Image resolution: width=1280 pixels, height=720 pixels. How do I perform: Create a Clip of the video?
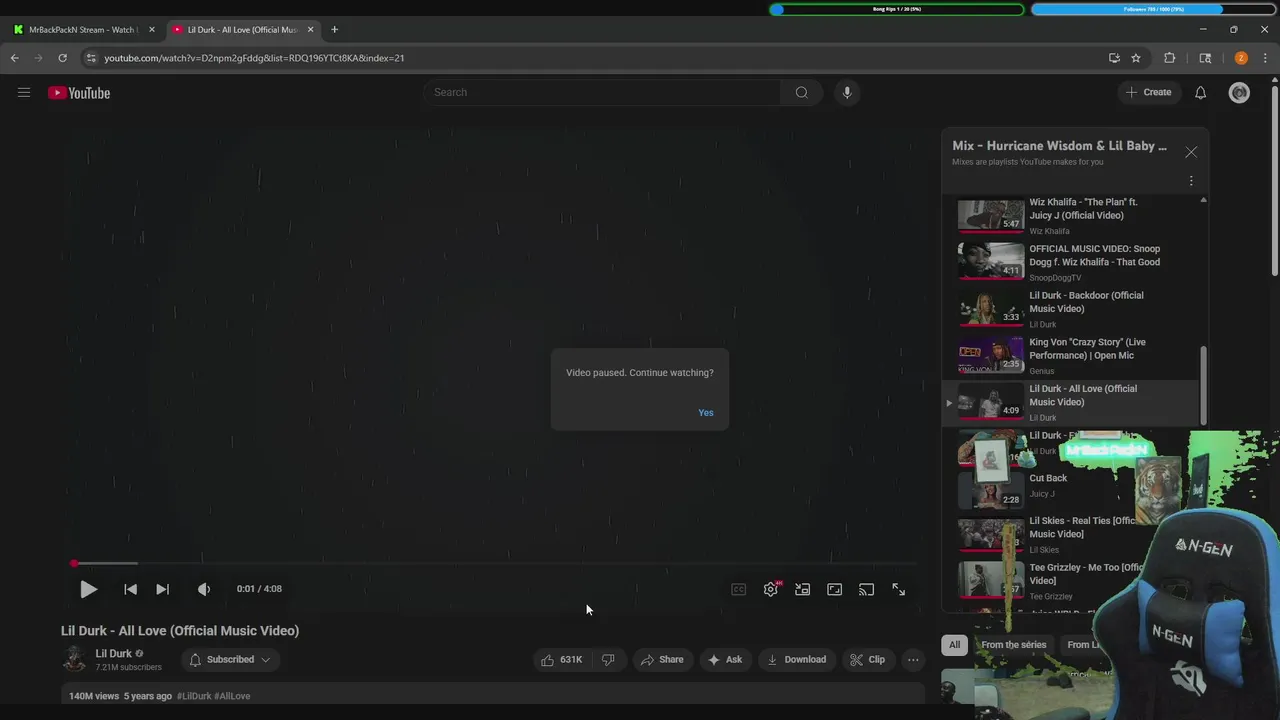coord(867,659)
